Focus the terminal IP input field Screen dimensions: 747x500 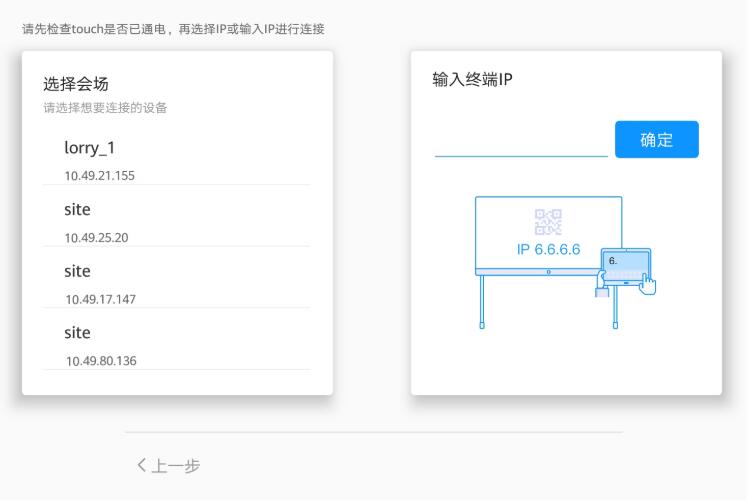tap(521, 141)
